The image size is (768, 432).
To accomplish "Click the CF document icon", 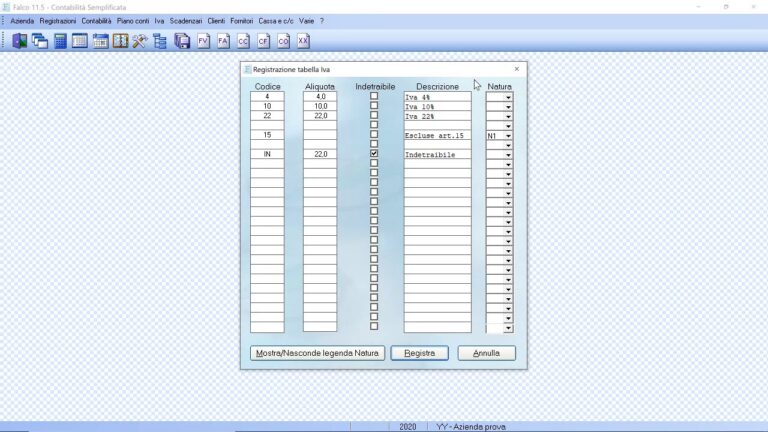I will tap(263, 41).
